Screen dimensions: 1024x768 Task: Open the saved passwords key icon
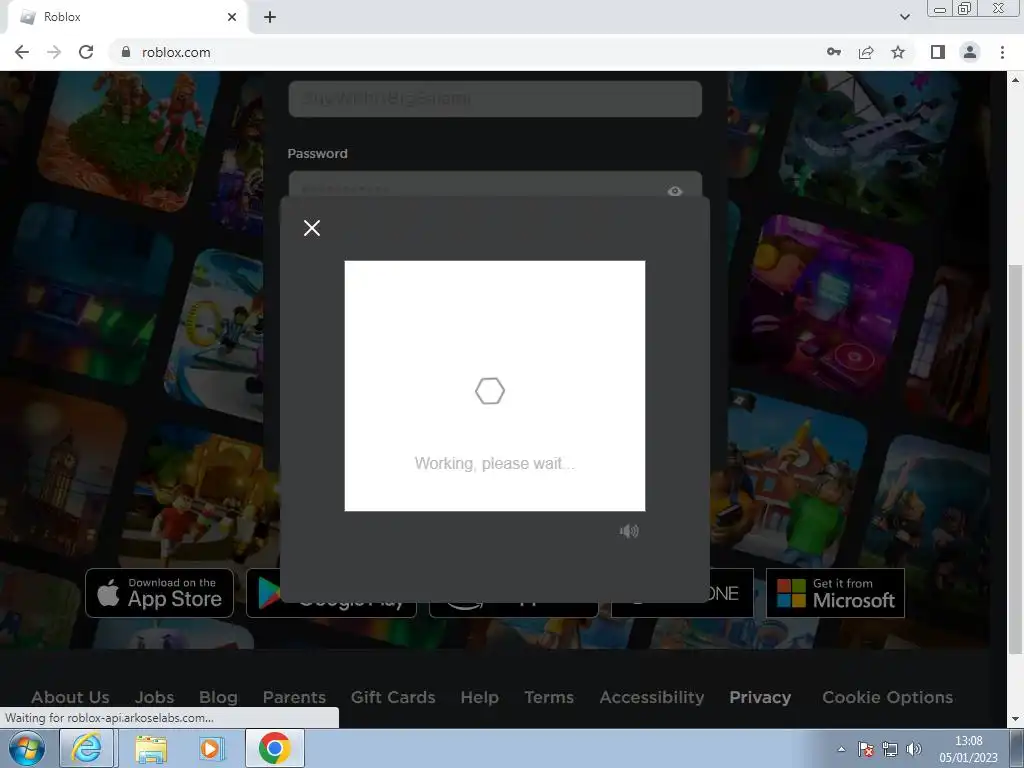pyautogui.click(x=834, y=52)
